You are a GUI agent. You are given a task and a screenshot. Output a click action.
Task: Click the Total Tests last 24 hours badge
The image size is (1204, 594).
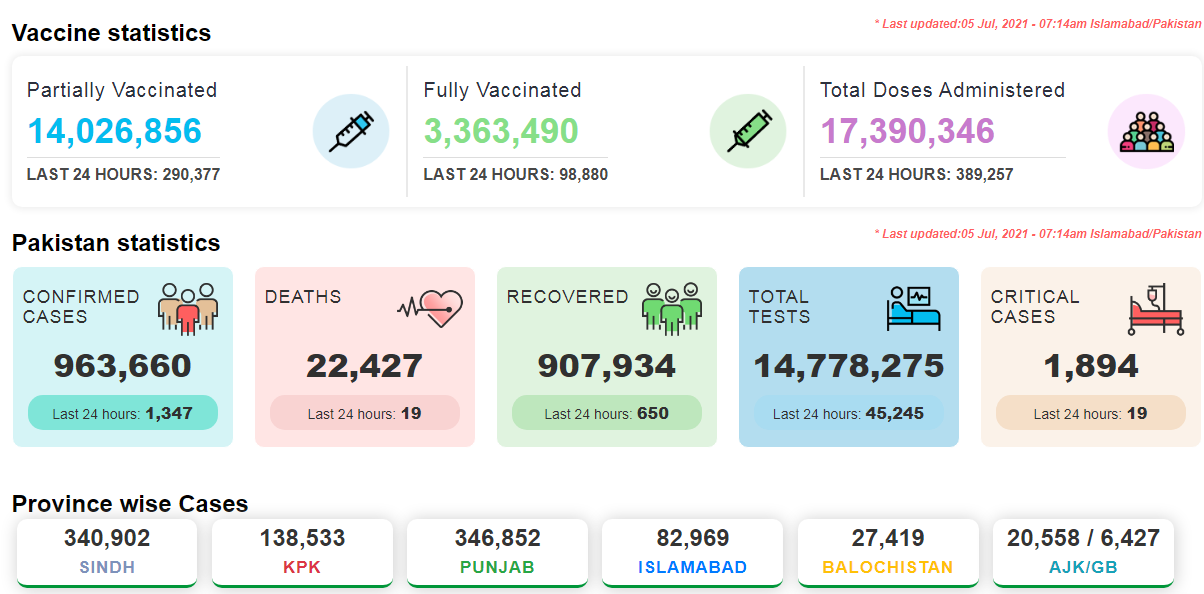(x=848, y=413)
